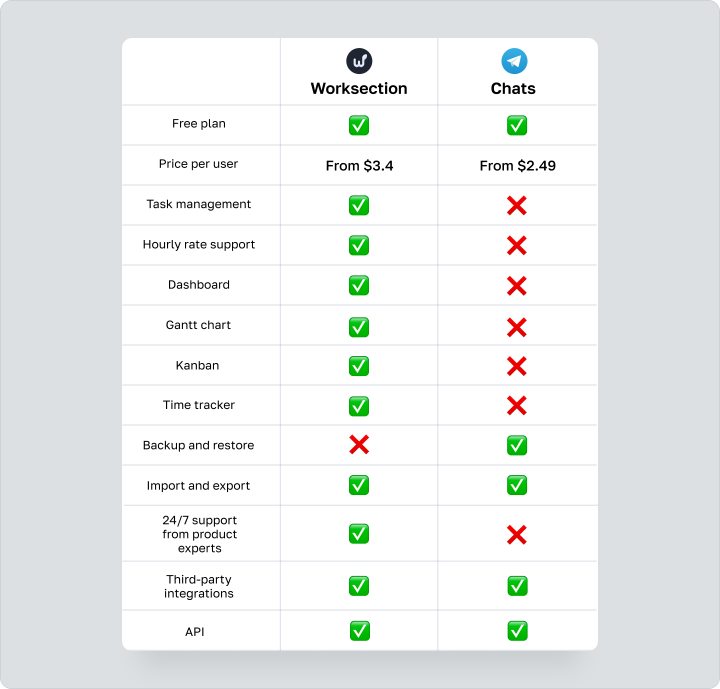The image size is (720, 689).
Task: Click Chats' red cross for Time tracker
Action: coord(516,405)
